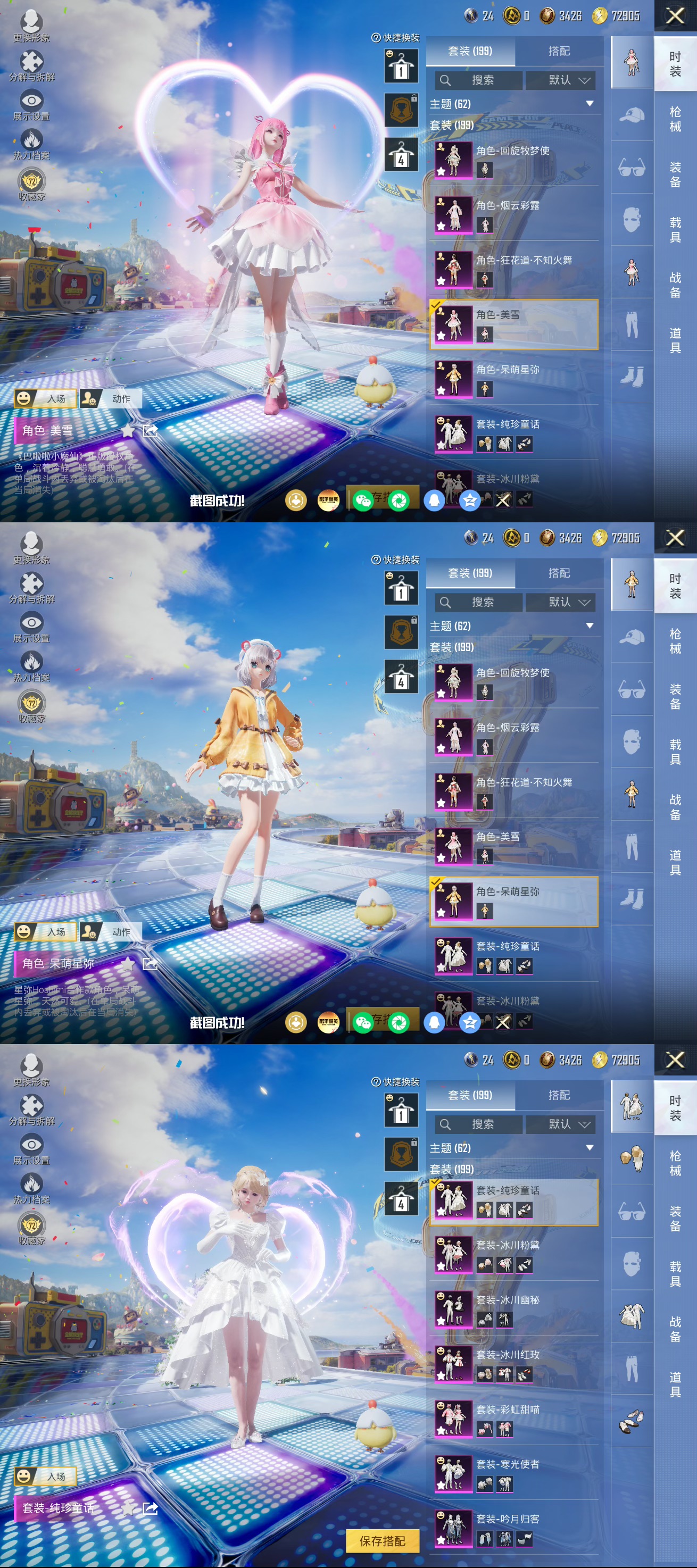Select boots category icon in middle screenshot
The width and height of the screenshot is (697, 1568).
click(x=632, y=898)
